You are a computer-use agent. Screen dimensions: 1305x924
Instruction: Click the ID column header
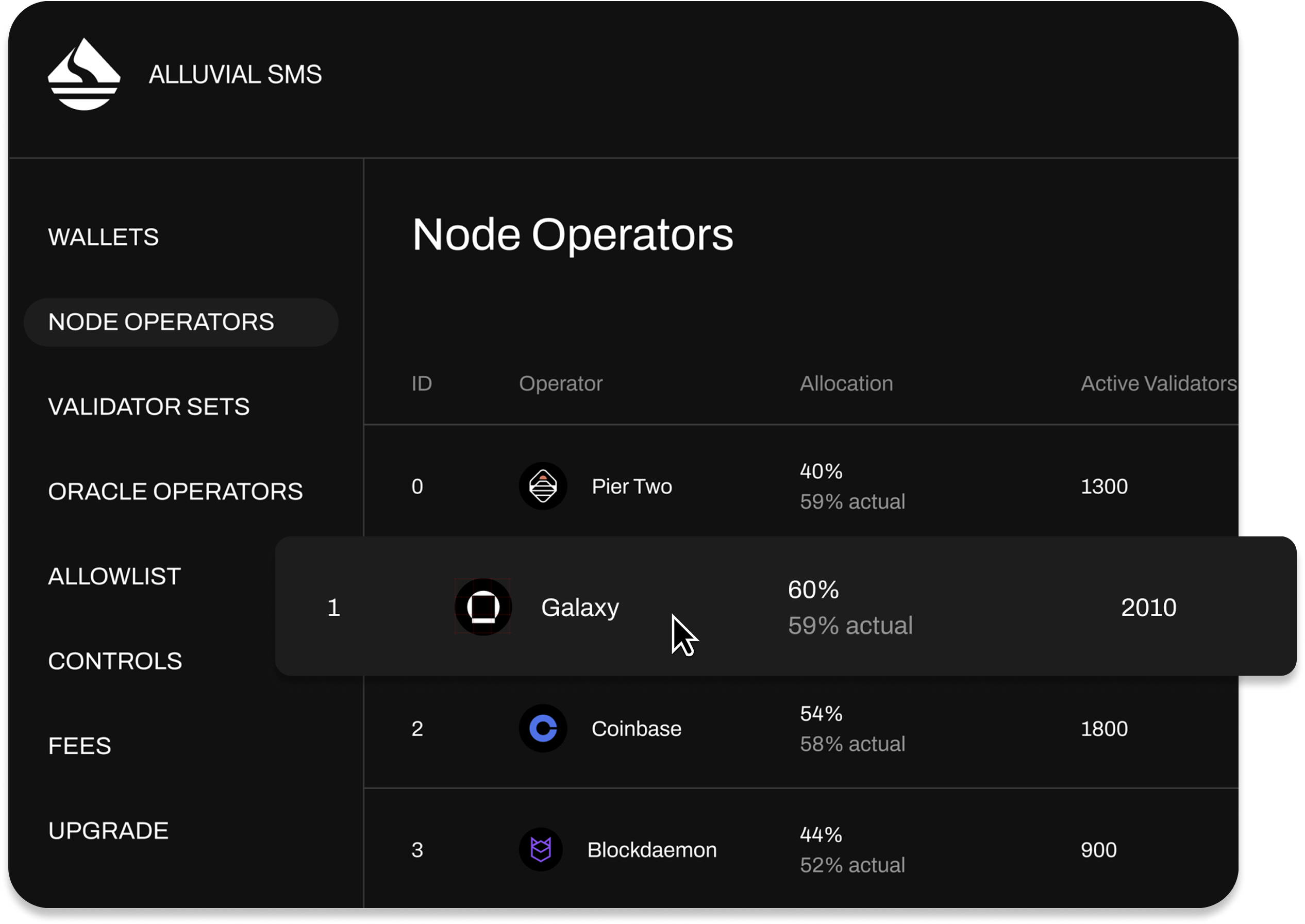click(422, 383)
